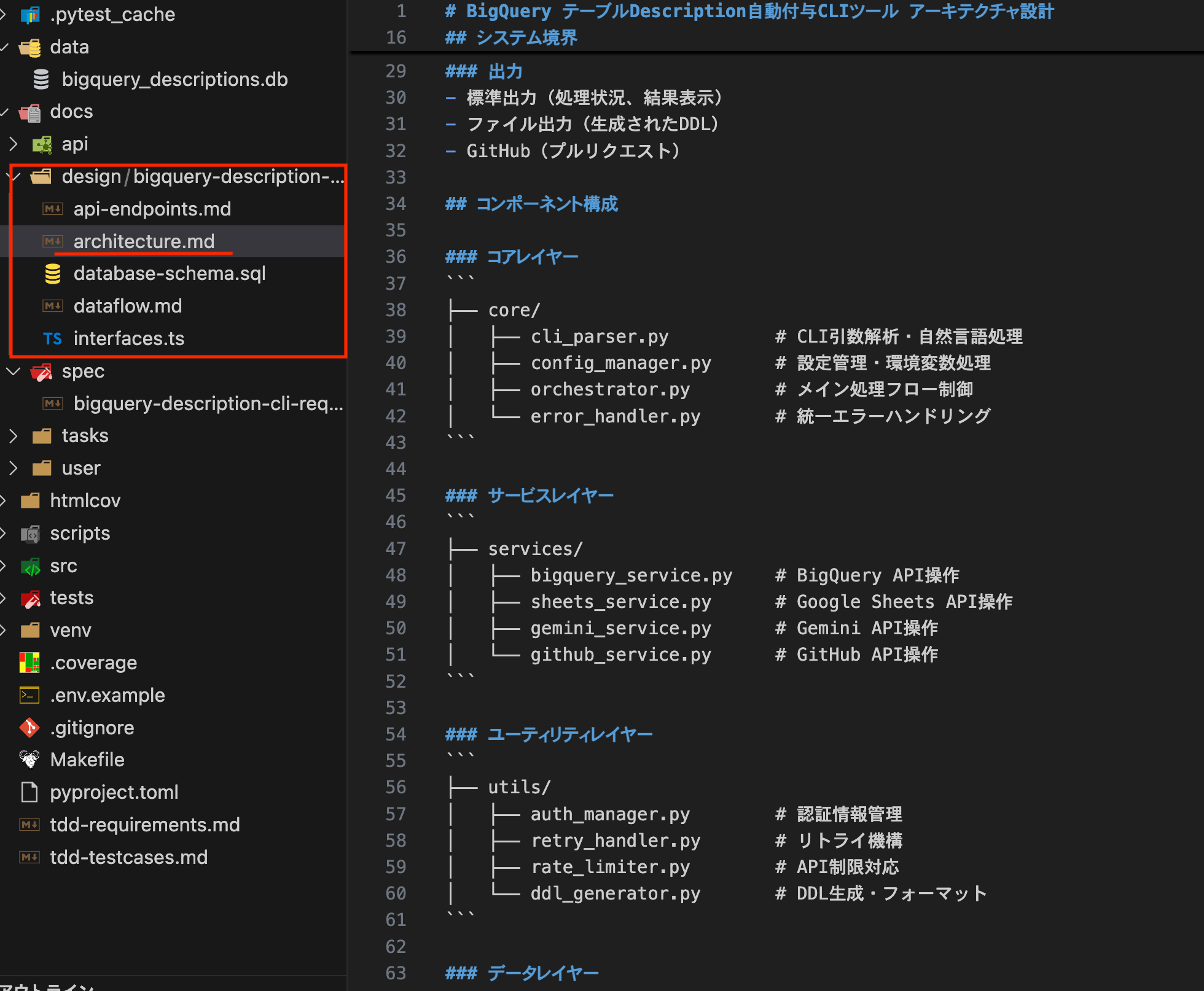
Task: Click the markdown icon of tdd-requirements.md
Action: click(x=29, y=825)
